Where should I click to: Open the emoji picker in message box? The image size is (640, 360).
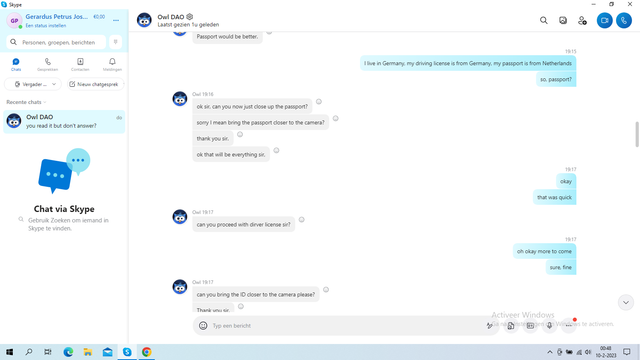203,325
